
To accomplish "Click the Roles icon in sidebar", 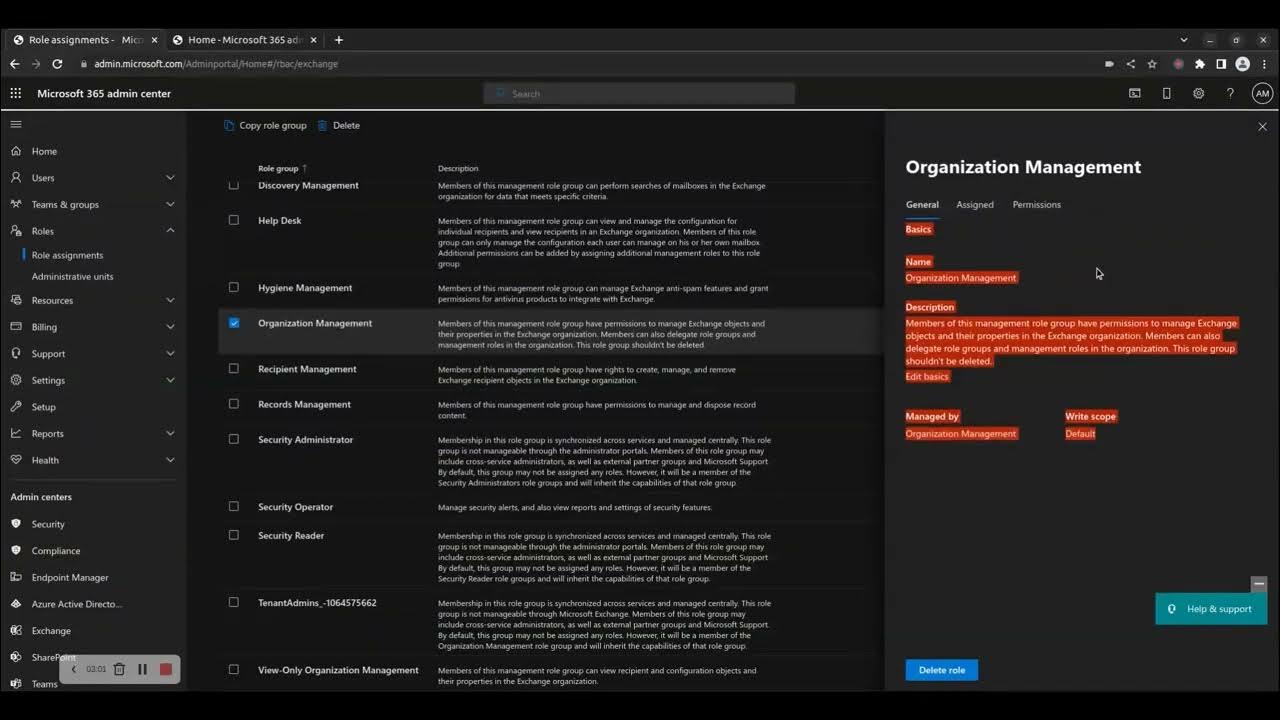I will [16, 231].
